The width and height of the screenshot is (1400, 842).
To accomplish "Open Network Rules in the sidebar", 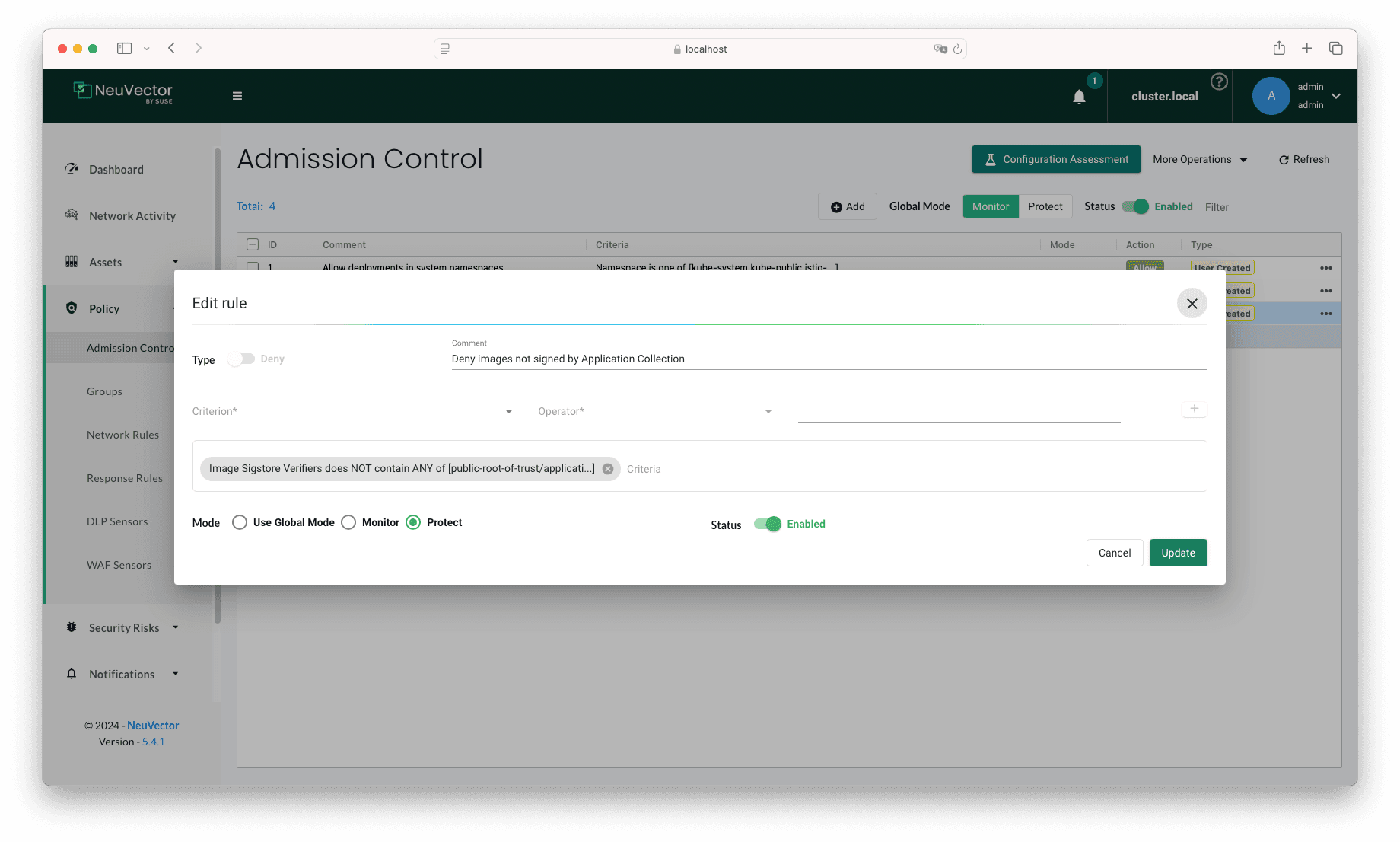I will coord(123,435).
